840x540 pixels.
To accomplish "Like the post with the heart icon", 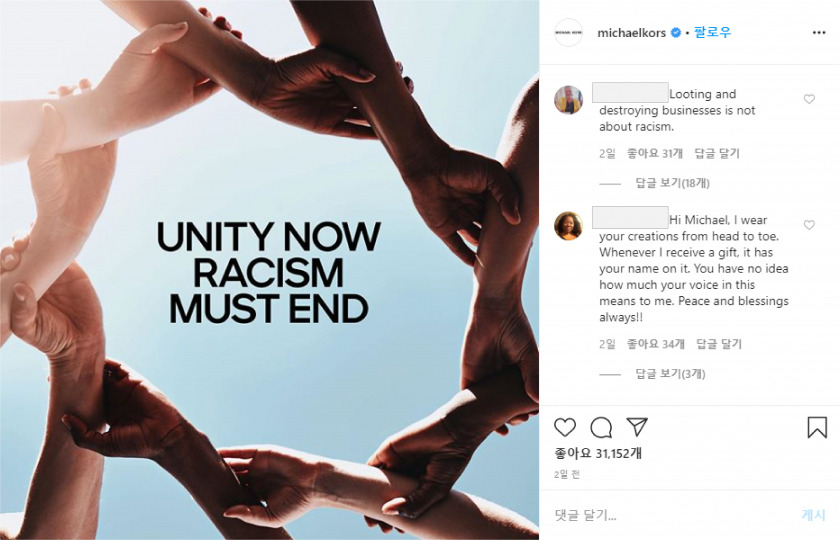I will (x=565, y=428).
